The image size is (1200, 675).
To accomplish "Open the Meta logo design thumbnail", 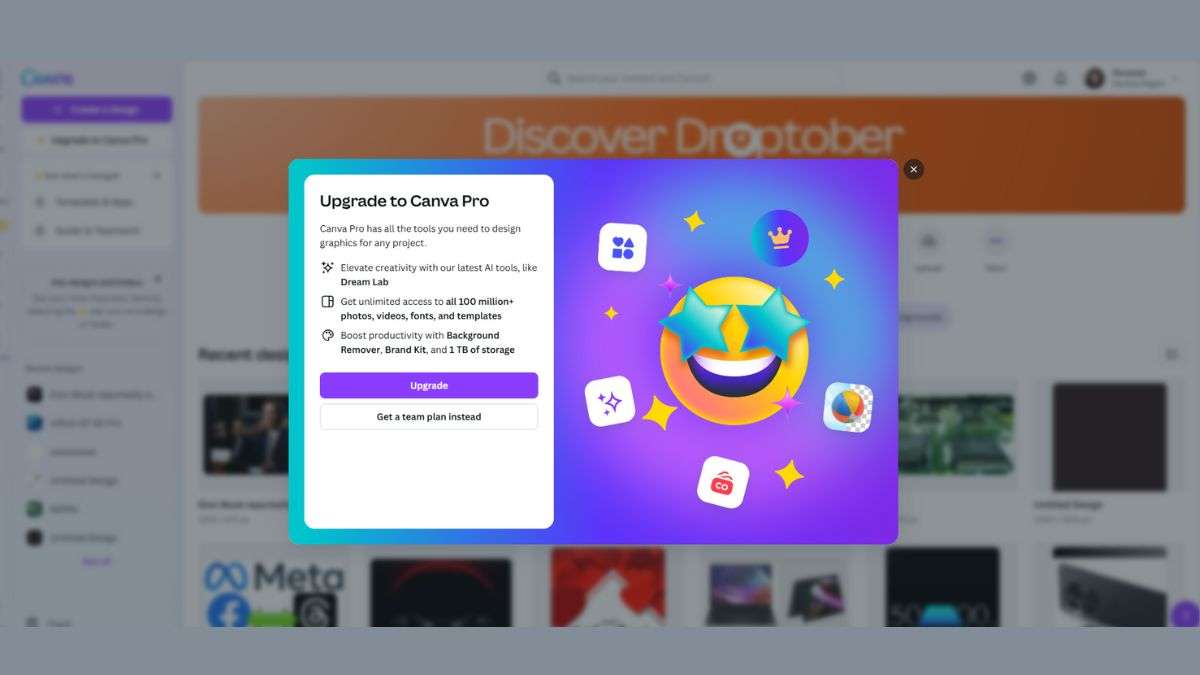I will pos(273,588).
